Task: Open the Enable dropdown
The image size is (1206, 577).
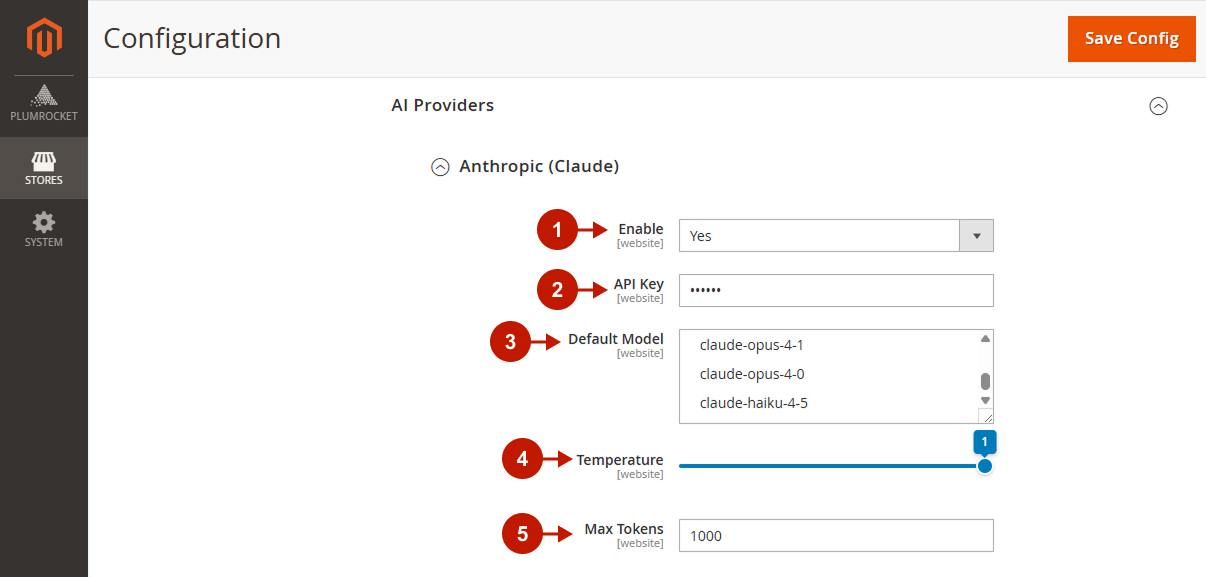Action: pyautogui.click(x=976, y=235)
